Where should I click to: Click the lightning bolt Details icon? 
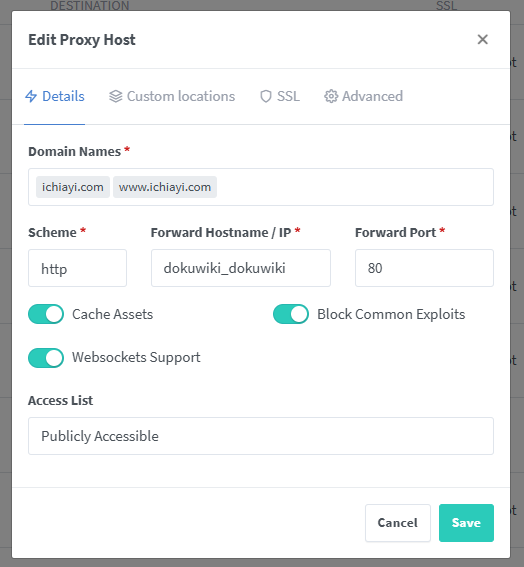click(x=31, y=96)
